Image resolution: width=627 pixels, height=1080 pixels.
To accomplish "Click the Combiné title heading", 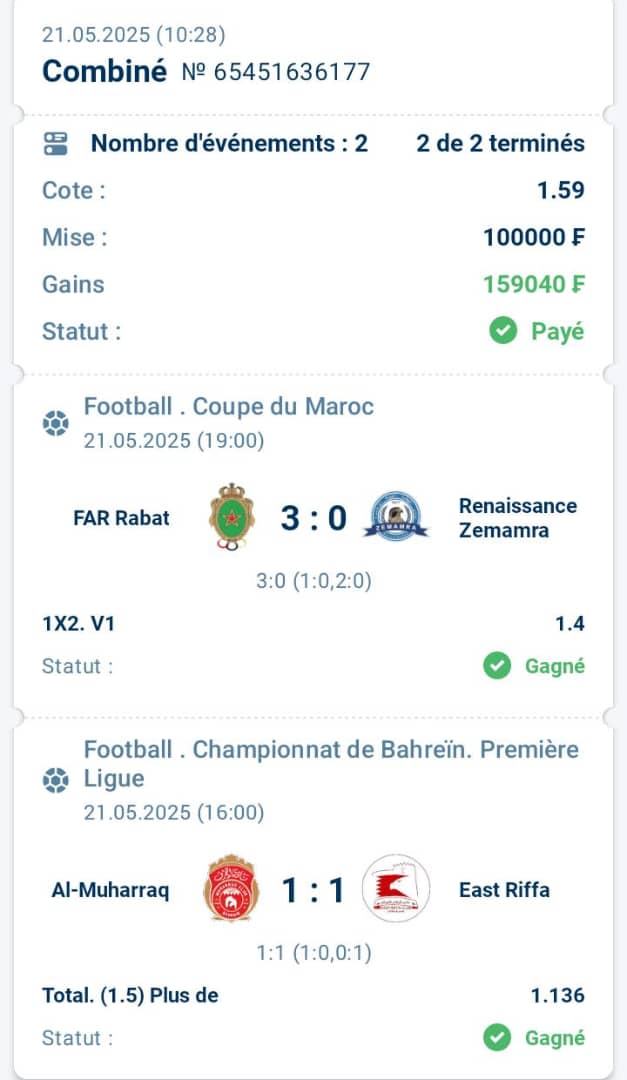I will click(x=105, y=71).
